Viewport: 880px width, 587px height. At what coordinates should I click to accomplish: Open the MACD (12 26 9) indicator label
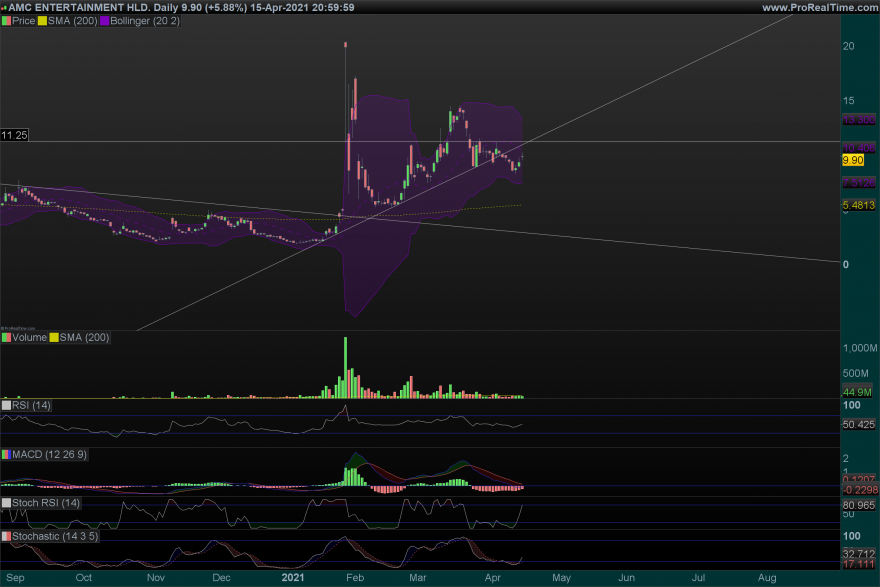(x=50, y=455)
